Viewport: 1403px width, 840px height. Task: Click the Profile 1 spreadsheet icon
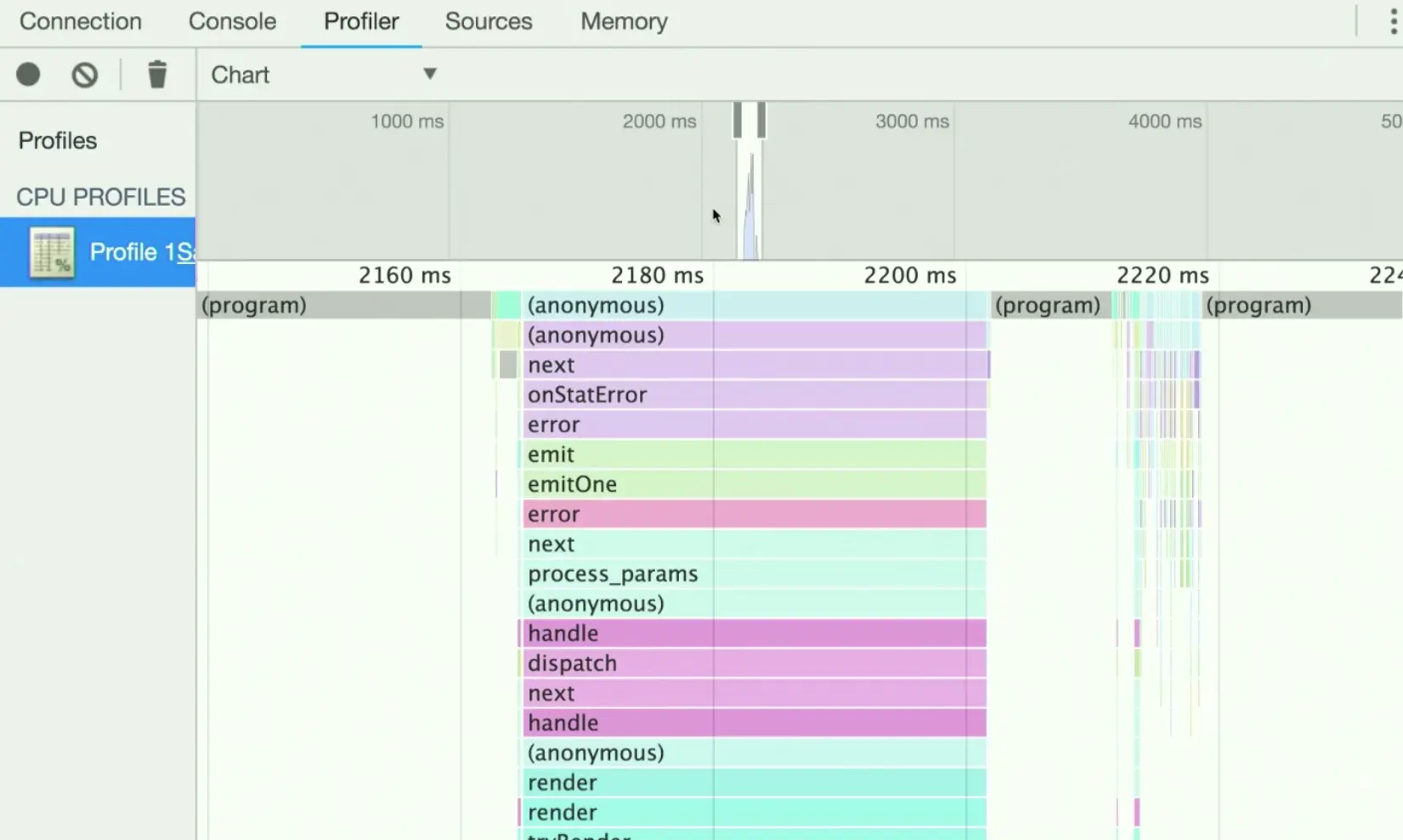coord(52,252)
